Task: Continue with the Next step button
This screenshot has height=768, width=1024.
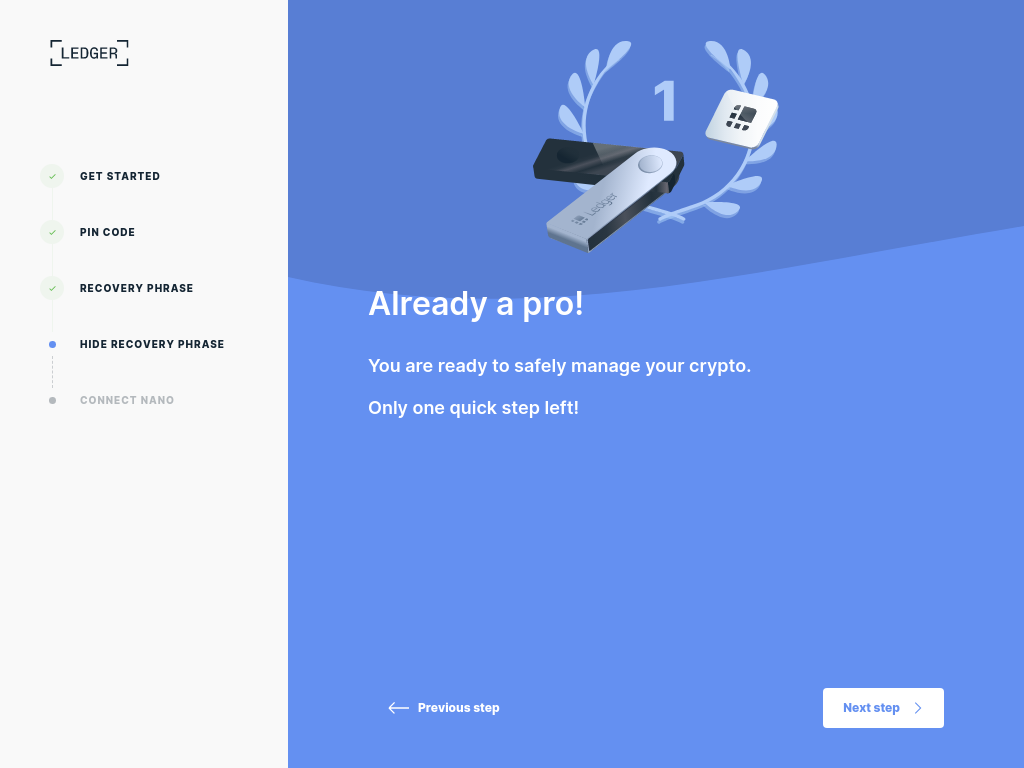Action: point(883,708)
